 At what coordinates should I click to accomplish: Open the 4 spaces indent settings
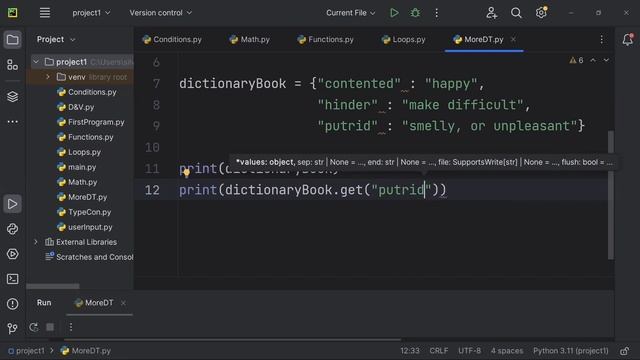(x=507, y=351)
